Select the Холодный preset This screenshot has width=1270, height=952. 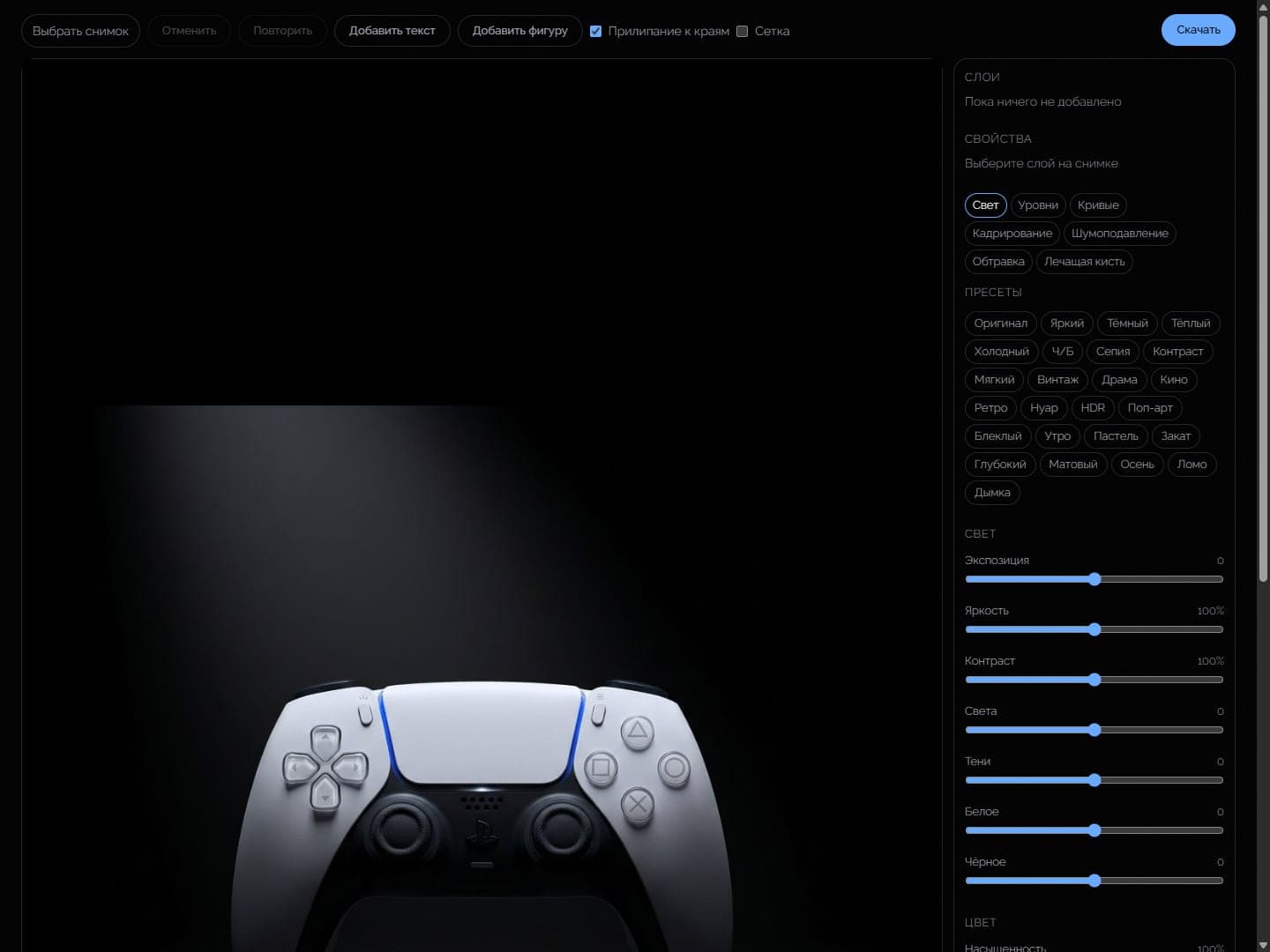click(1002, 352)
